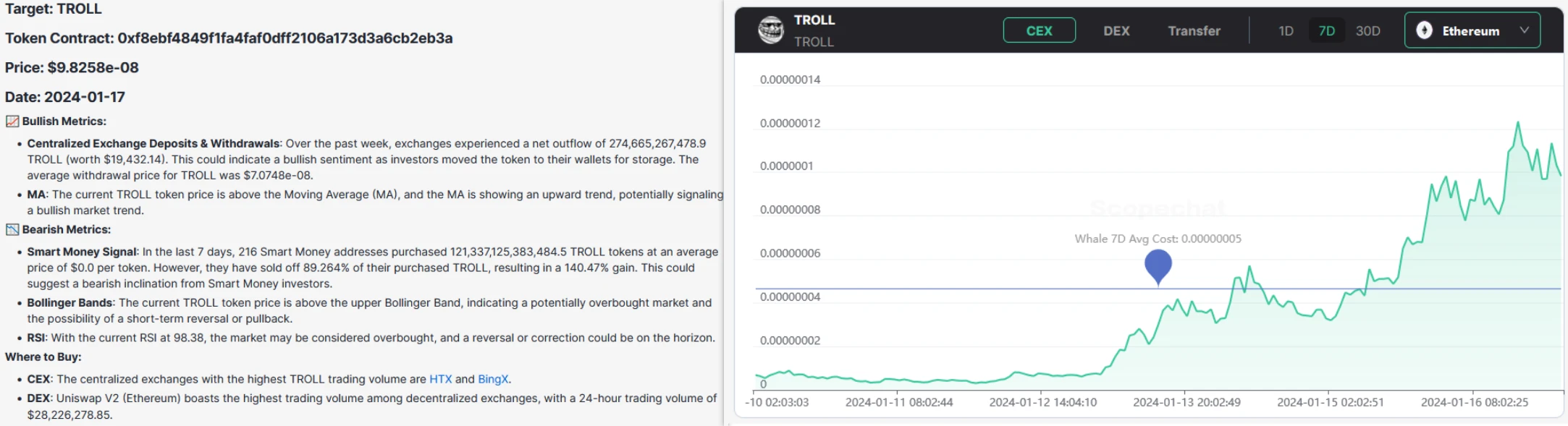Screen dimensions: 1568x426
Task: Click the token contract address text
Action: pos(284,38)
